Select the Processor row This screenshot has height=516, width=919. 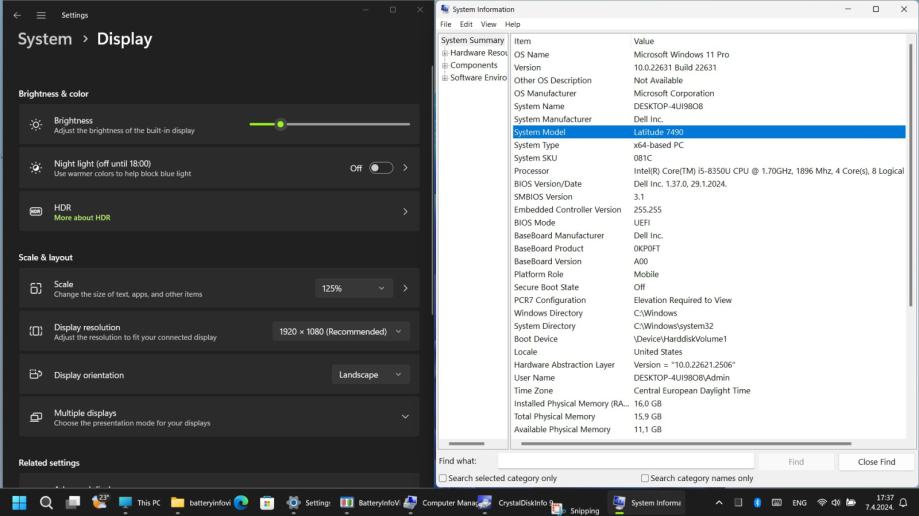click(x=709, y=171)
